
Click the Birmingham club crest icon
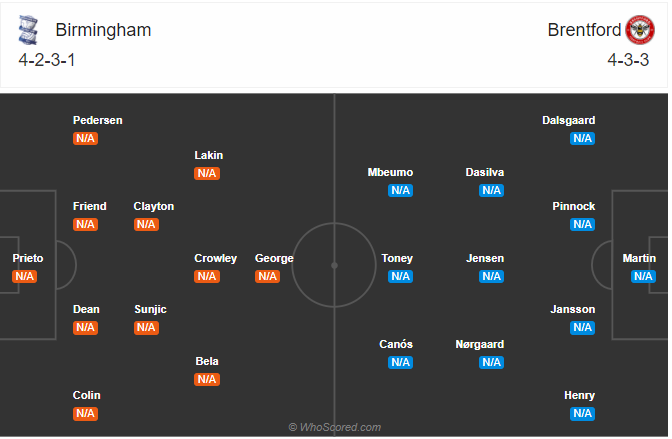coord(28,30)
